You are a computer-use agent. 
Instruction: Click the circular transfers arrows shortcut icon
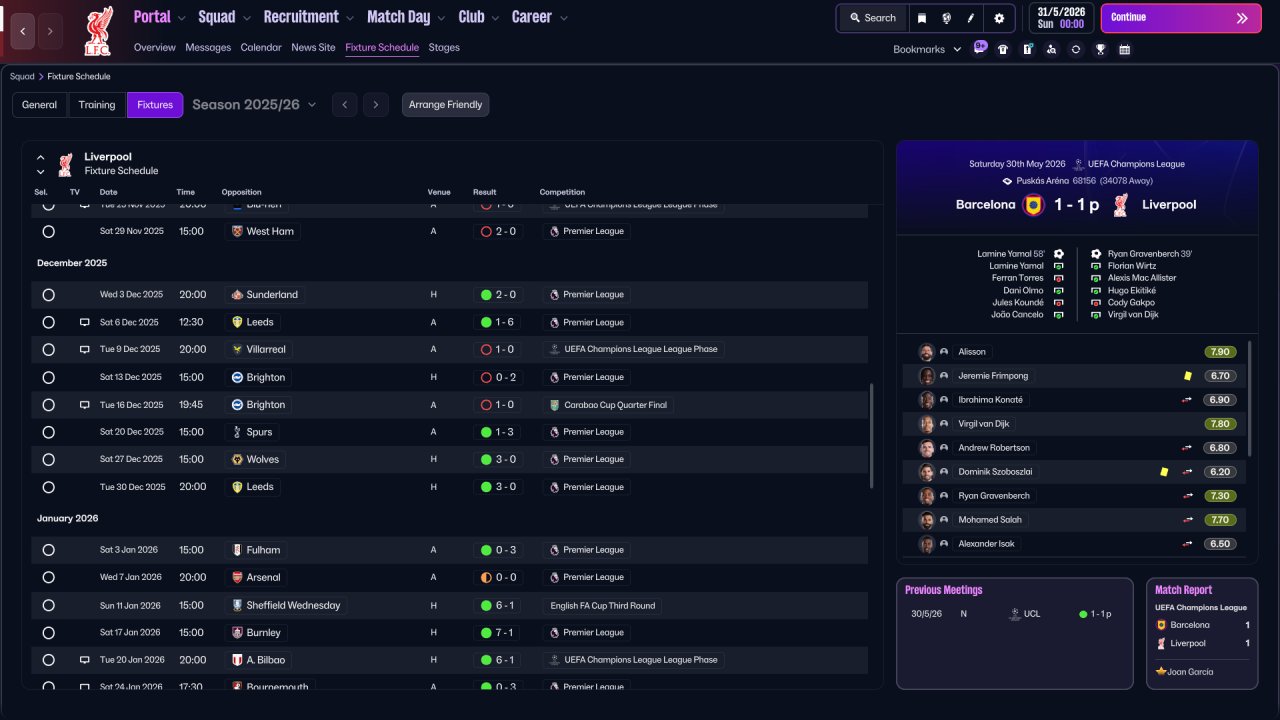1075,49
